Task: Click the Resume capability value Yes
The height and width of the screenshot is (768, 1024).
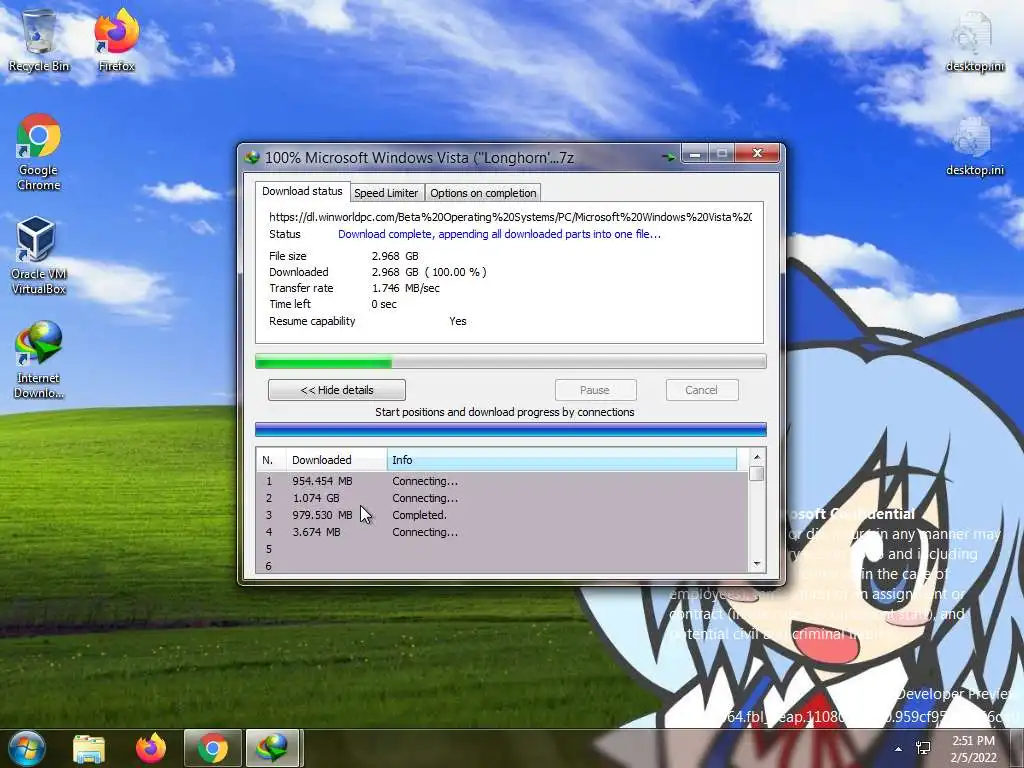Action: coord(458,321)
